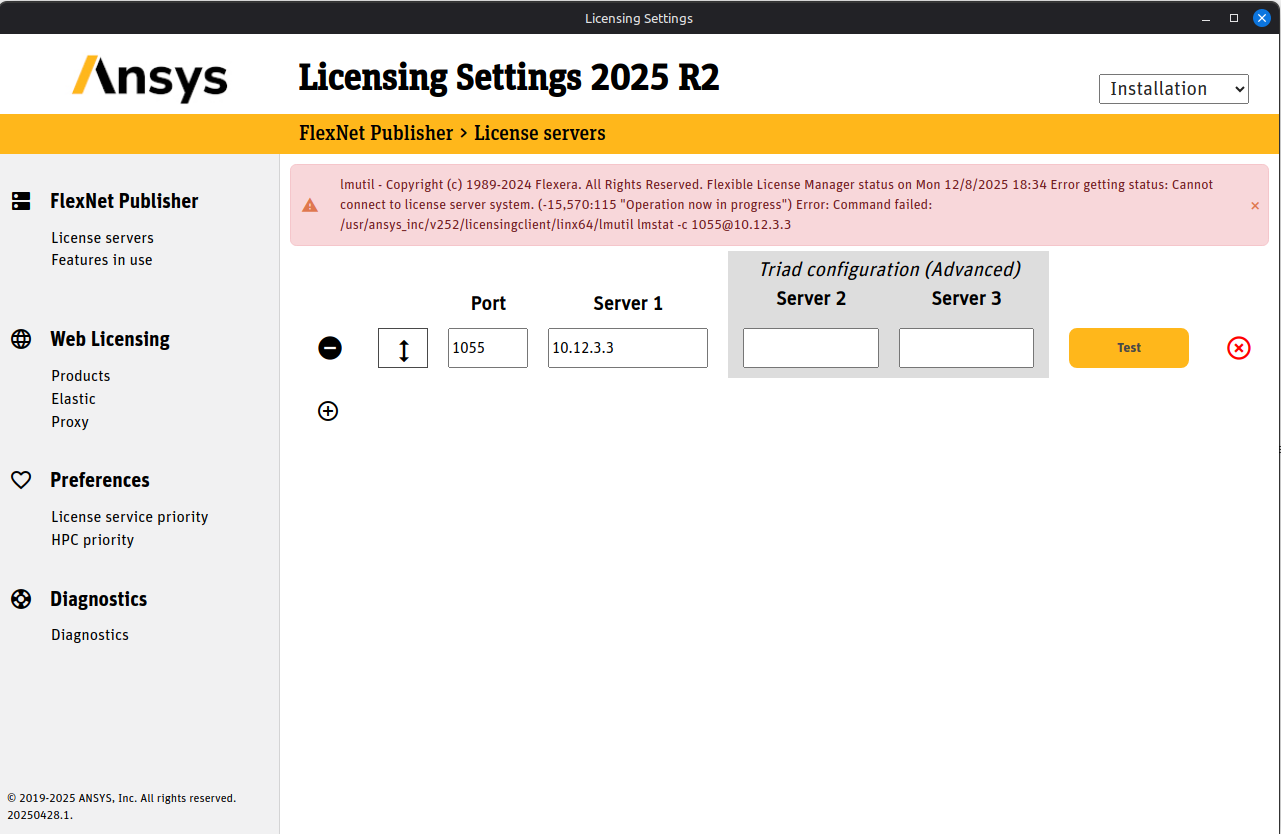Click the Ansys logo

tap(150, 78)
